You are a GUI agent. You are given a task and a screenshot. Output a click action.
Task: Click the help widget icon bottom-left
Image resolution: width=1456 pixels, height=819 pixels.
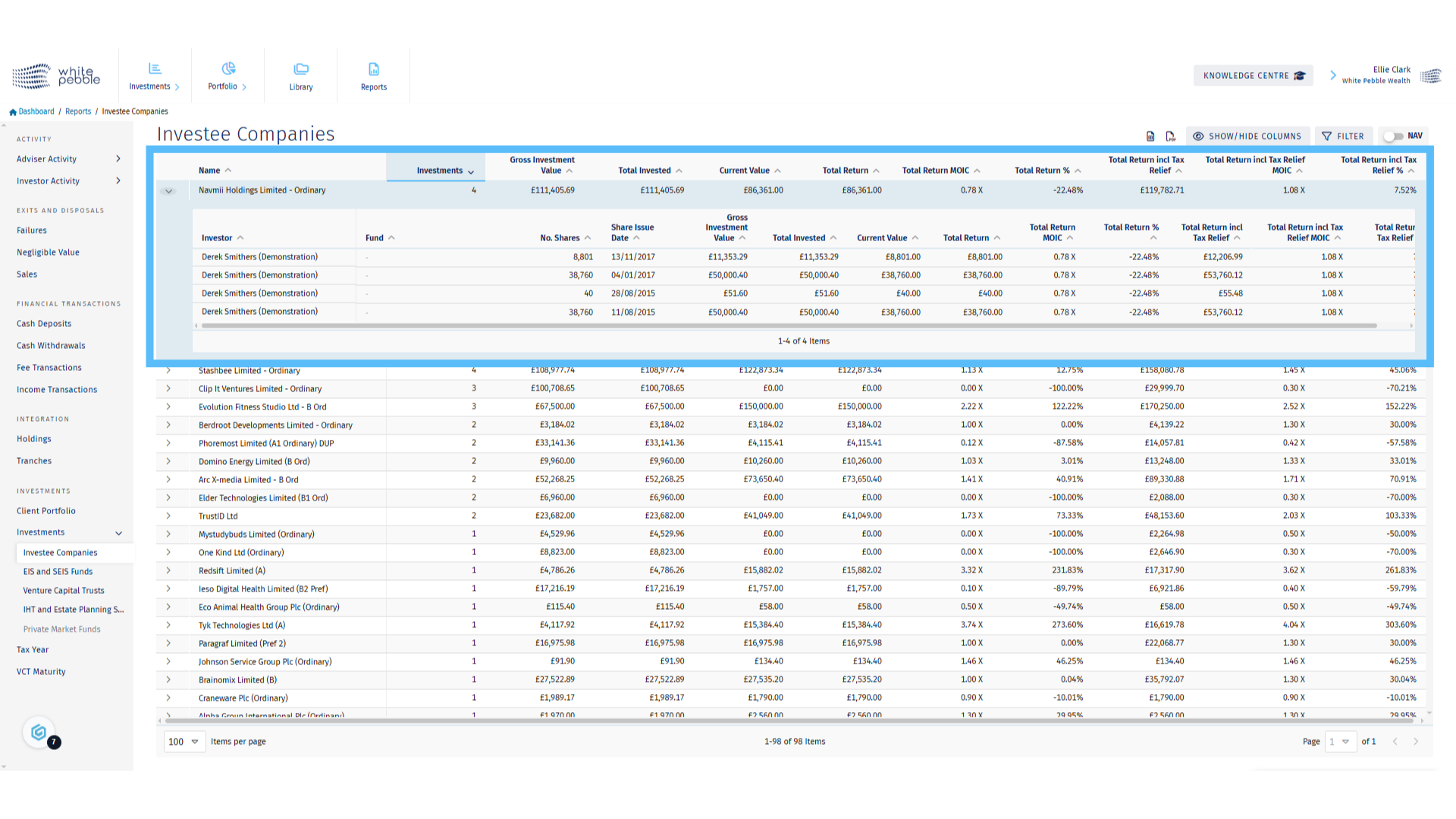coord(39,733)
